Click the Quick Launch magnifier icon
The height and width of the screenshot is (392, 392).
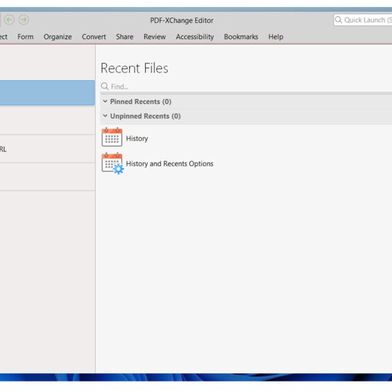click(338, 20)
